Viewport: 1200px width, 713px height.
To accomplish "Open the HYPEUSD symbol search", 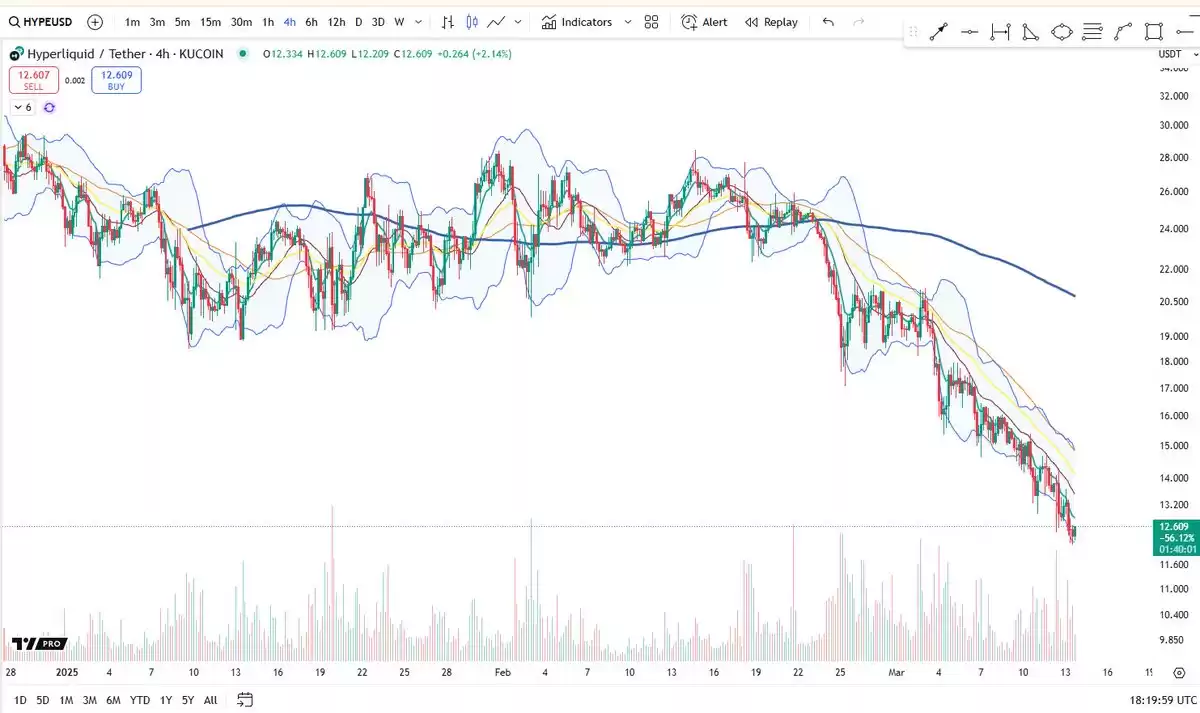I will (41, 21).
